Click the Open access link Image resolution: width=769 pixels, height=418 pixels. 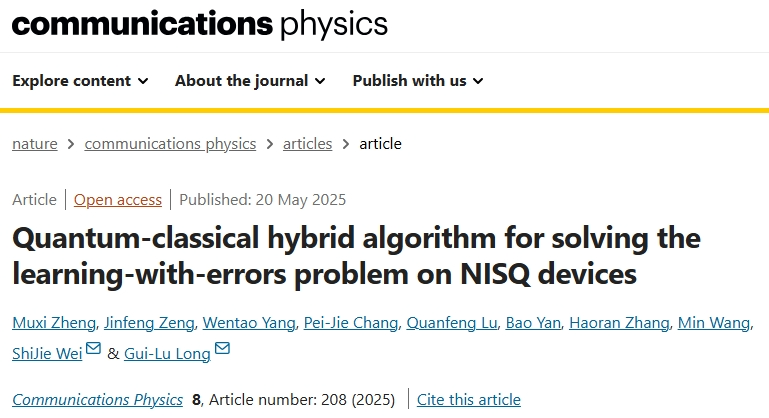click(x=118, y=200)
